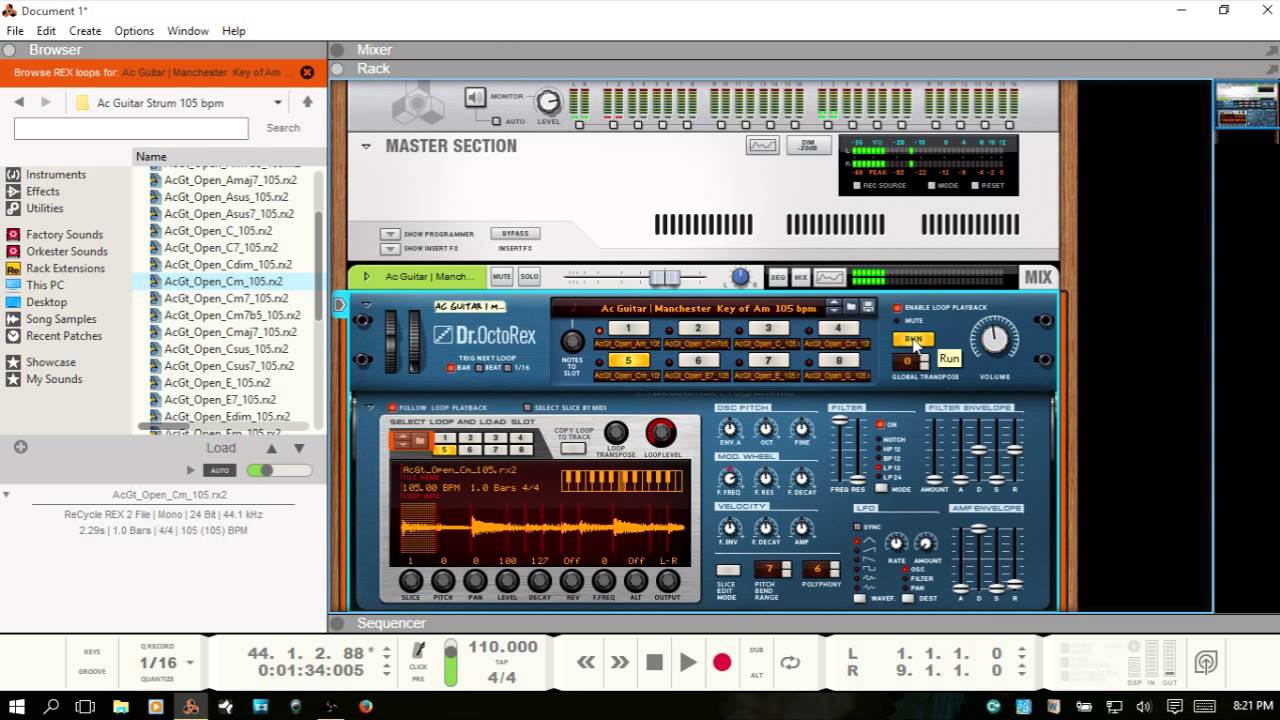Collapse the Mixer panel header

(338, 50)
